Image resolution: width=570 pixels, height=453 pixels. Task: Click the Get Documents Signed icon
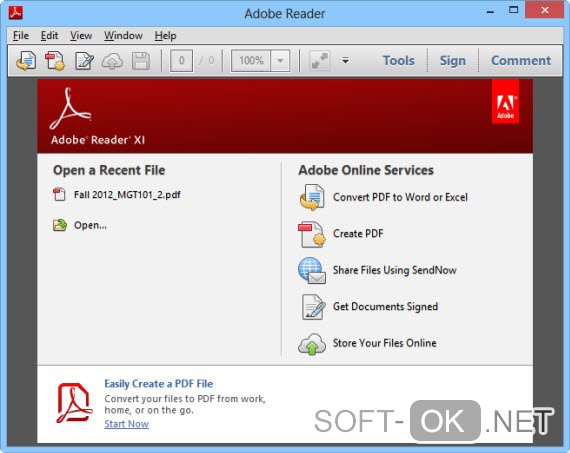point(313,307)
